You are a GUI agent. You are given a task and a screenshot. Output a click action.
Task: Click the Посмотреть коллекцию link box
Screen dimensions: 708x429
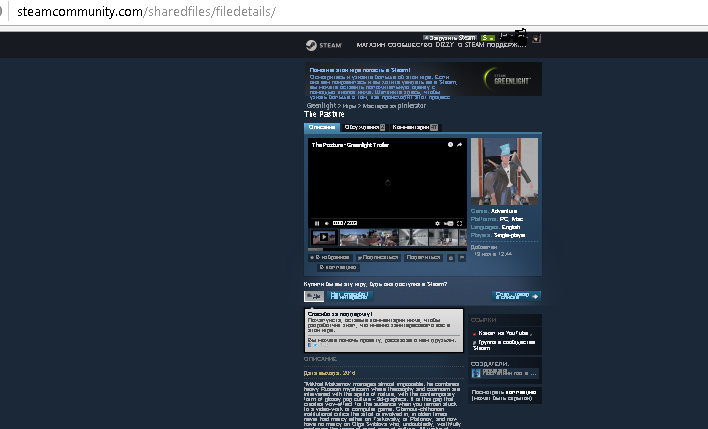coord(505,395)
